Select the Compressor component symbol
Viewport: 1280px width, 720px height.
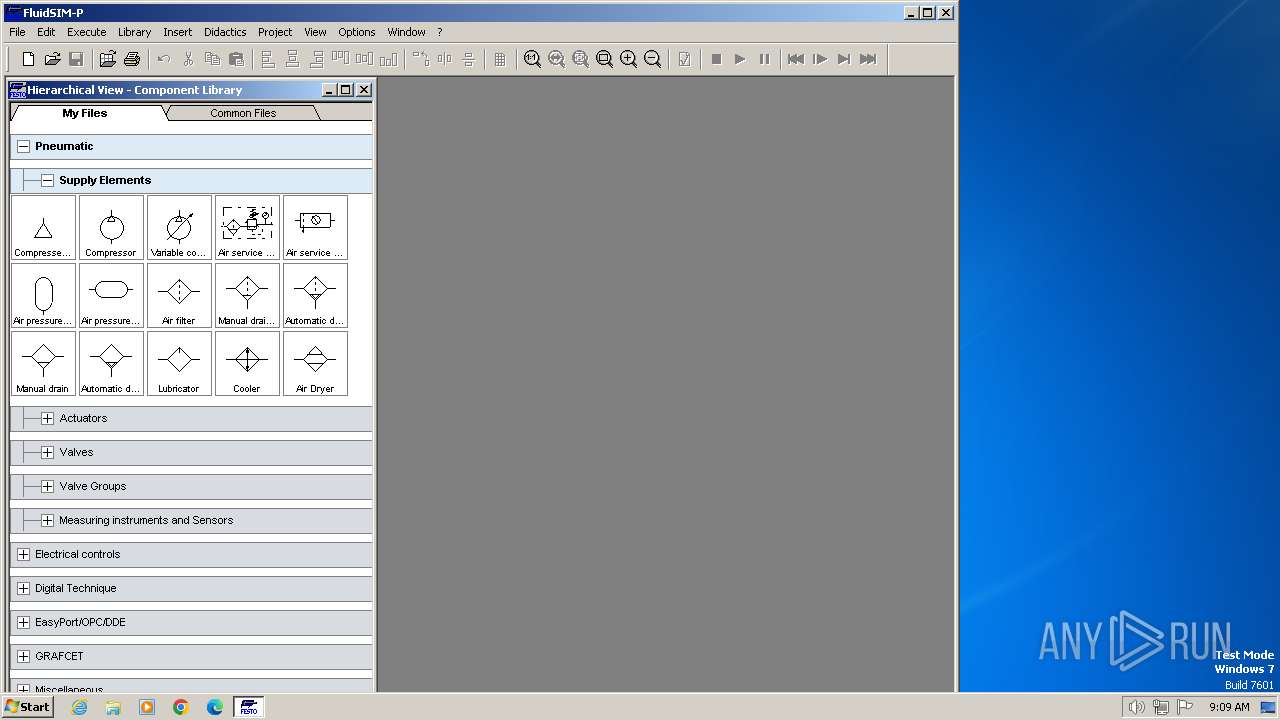pos(111,228)
